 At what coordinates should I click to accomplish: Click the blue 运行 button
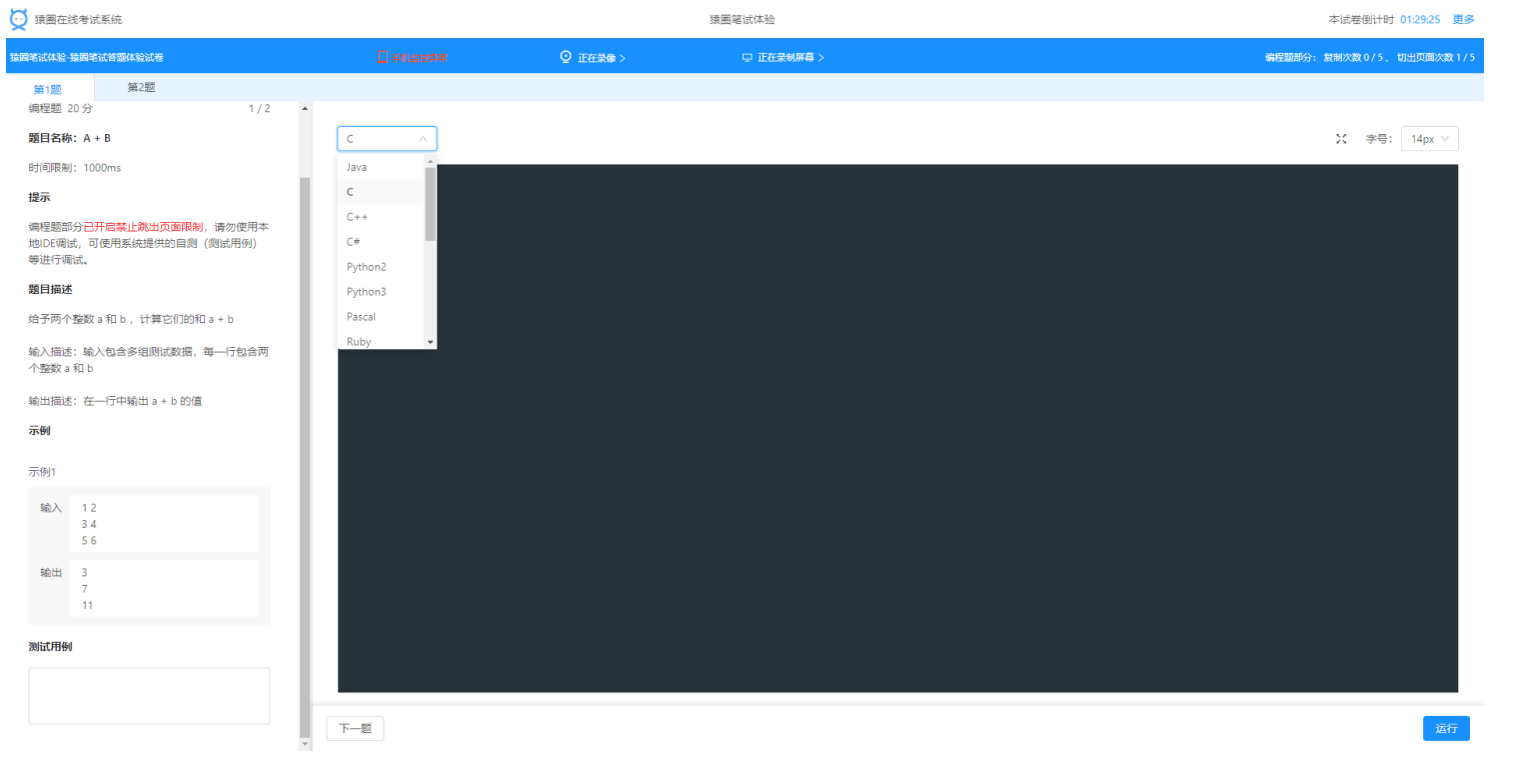1446,728
